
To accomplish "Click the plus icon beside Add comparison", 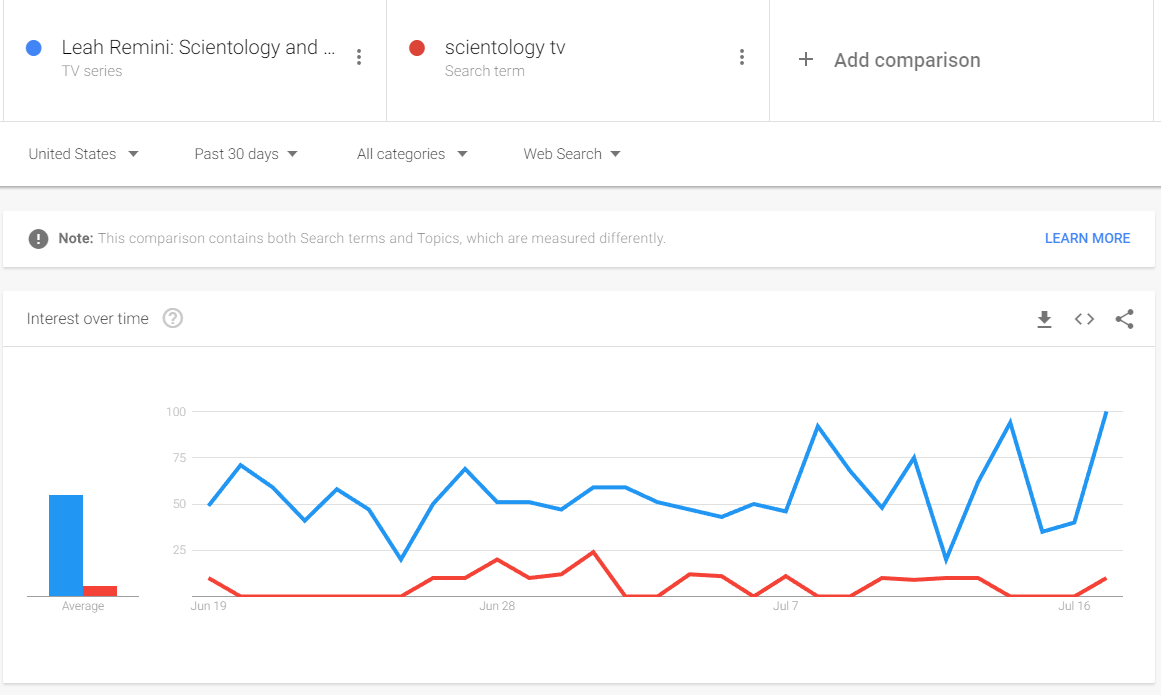I will [806, 59].
